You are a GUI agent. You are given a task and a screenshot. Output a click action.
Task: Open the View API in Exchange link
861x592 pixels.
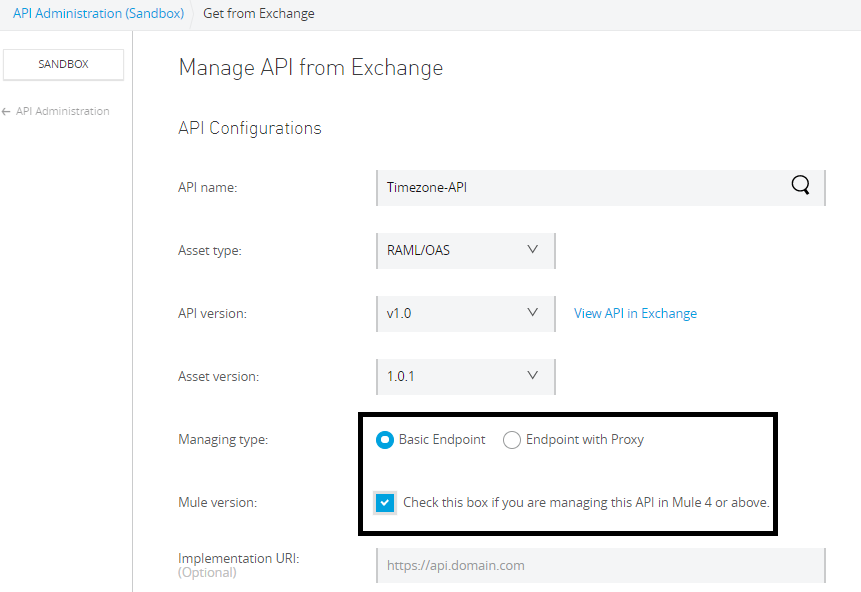[x=635, y=313]
